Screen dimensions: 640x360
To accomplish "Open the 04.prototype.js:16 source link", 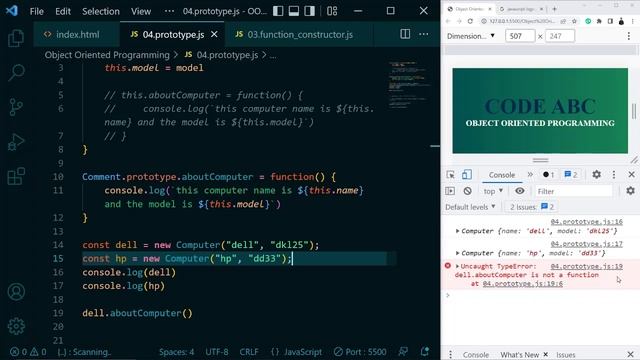I will coord(586,222).
